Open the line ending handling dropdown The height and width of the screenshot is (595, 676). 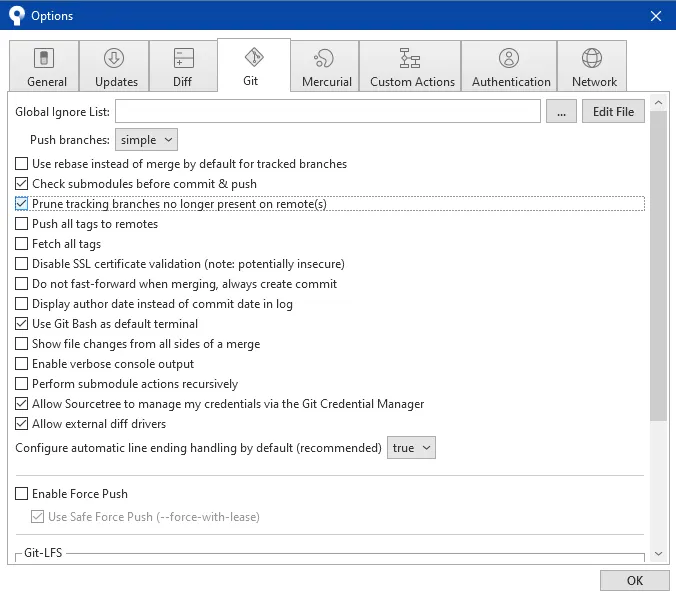click(411, 448)
